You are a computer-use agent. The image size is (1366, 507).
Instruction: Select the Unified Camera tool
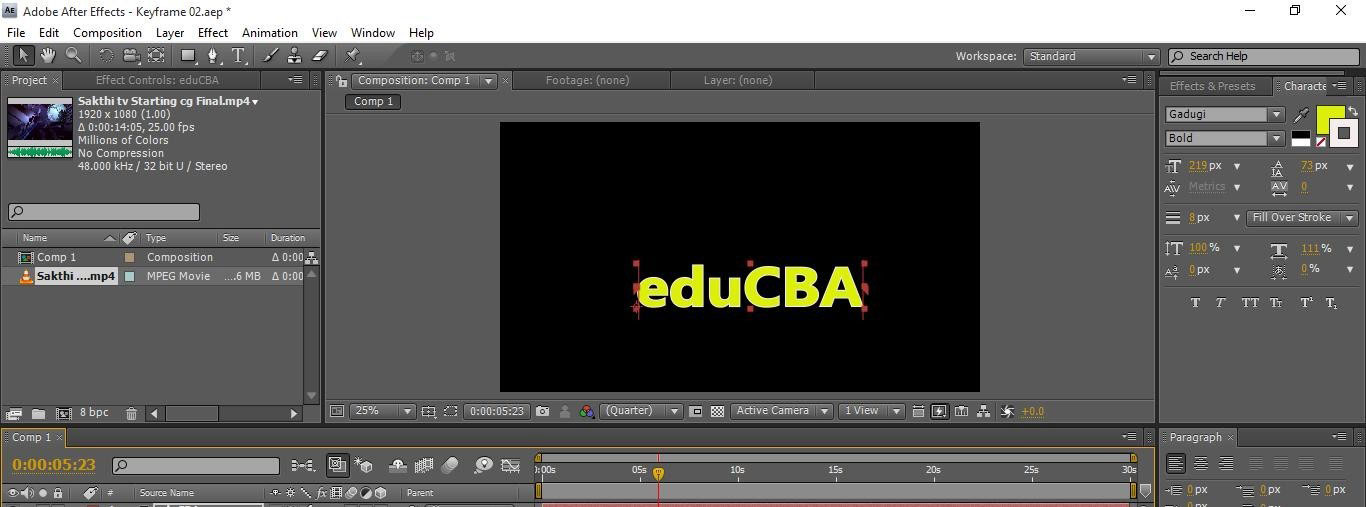(x=131, y=56)
